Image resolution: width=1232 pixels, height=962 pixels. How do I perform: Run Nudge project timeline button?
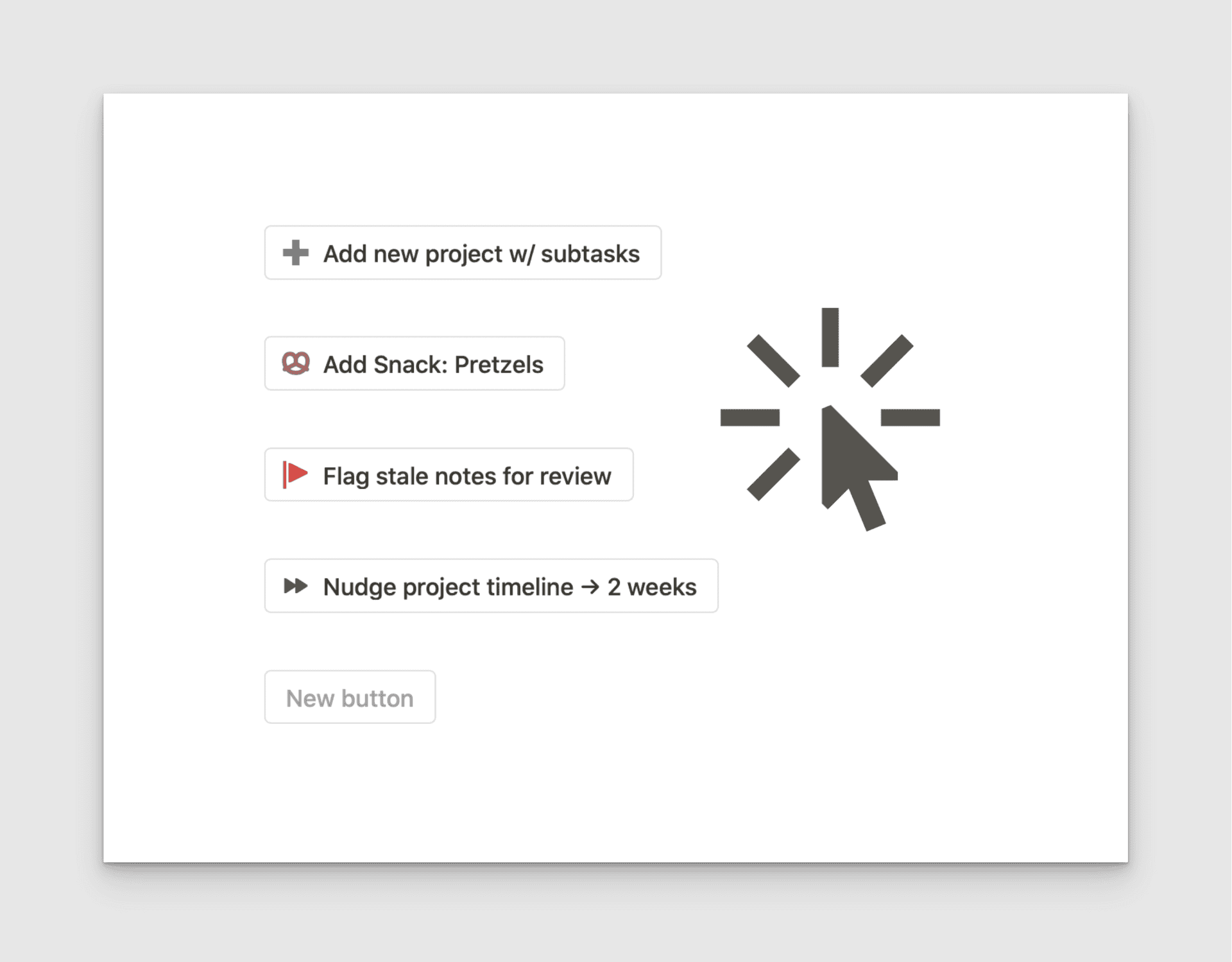pos(491,586)
